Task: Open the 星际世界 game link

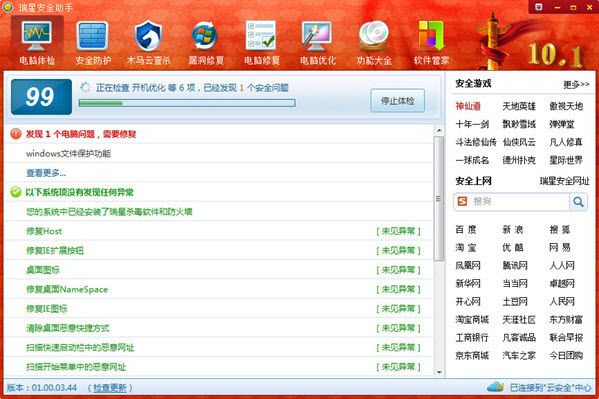Action: click(566, 160)
